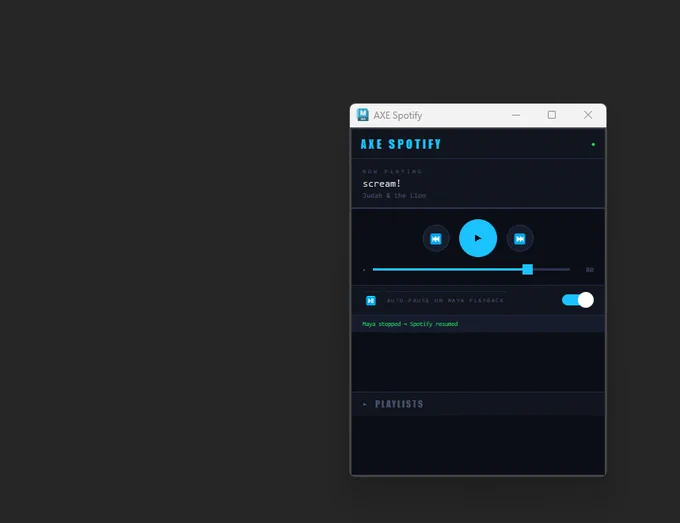
Task: Click the green connection status dot
Action: (x=593, y=144)
